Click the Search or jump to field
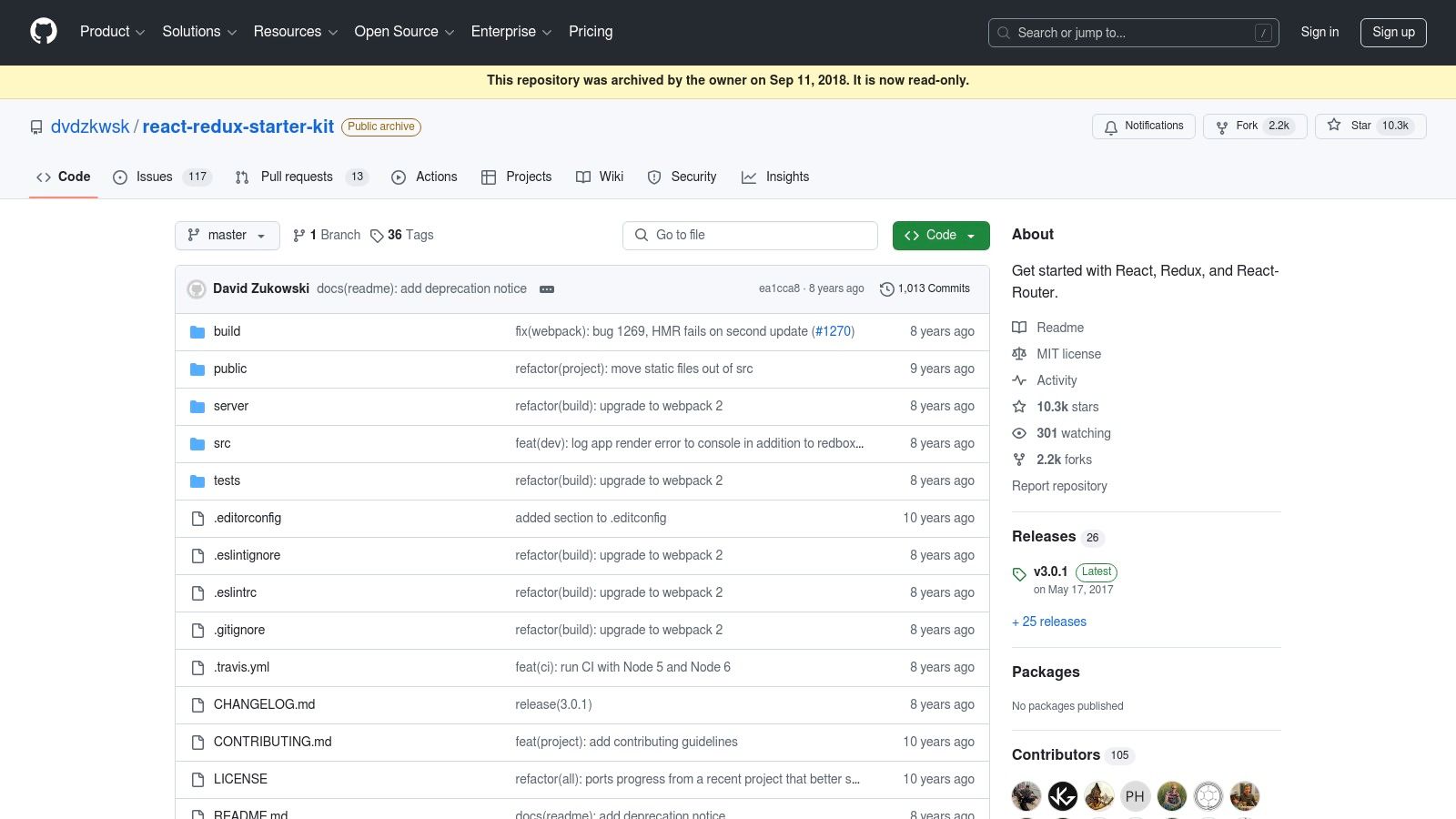1456x819 pixels. point(1134,33)
